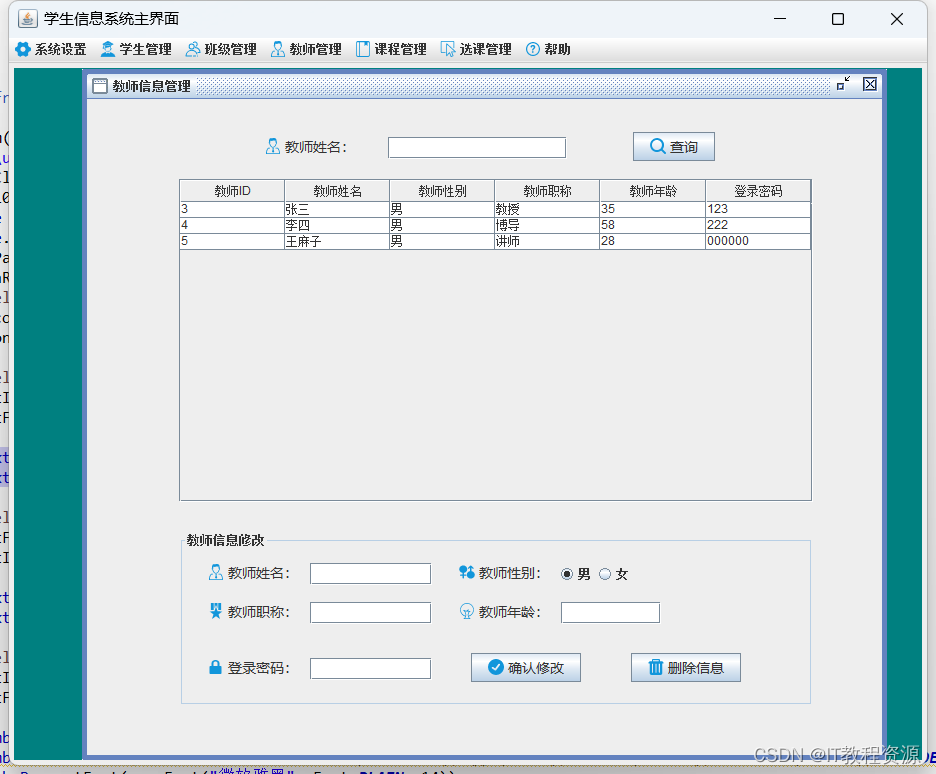
Task: Click the teacher ID cell 5
Action: tap(232, 241)
